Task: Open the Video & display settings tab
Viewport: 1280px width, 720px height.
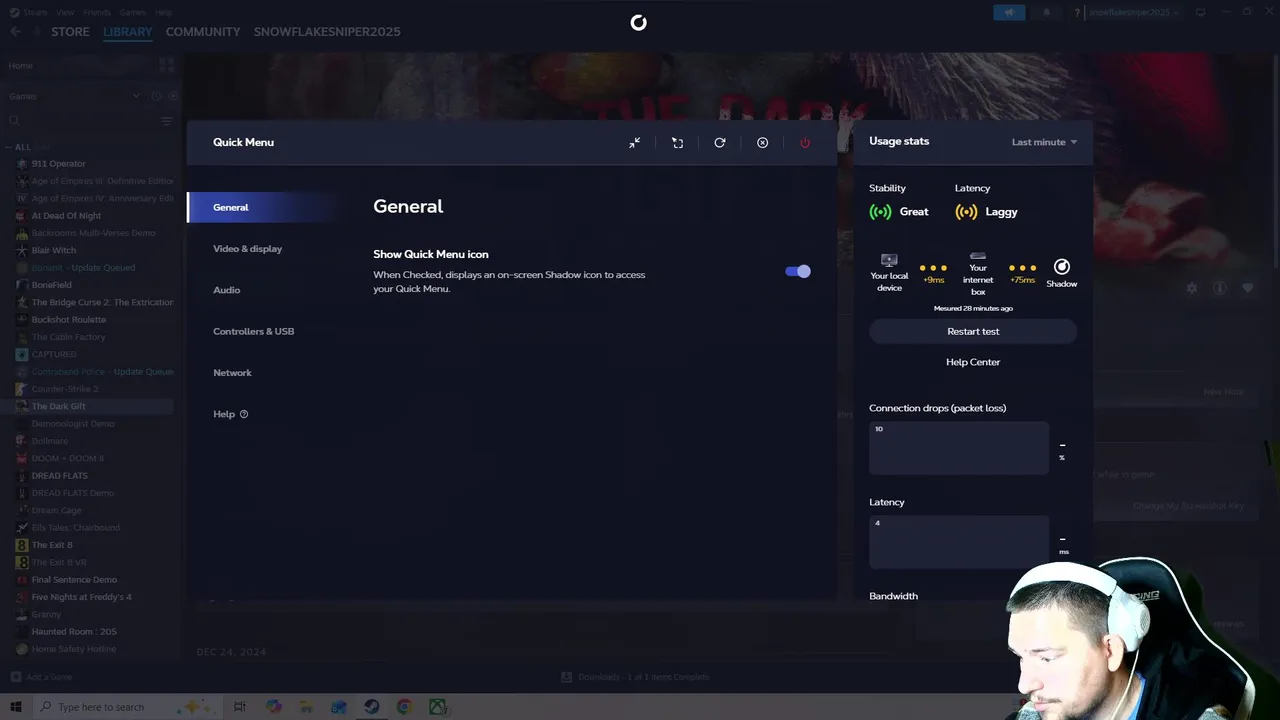Action: [247, 248]
